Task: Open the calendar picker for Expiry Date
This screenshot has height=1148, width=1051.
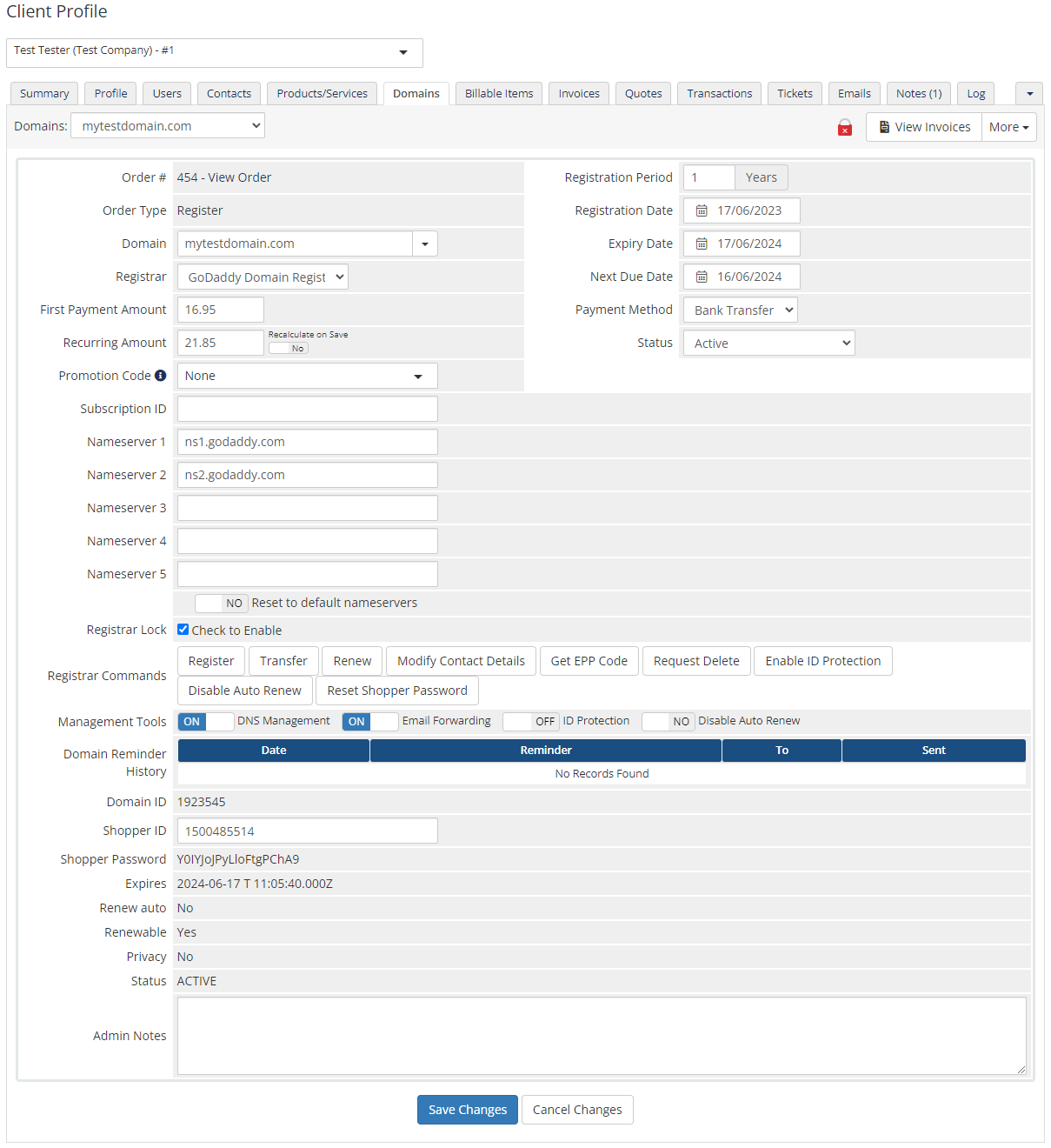Action: click(x=702, y=244)
